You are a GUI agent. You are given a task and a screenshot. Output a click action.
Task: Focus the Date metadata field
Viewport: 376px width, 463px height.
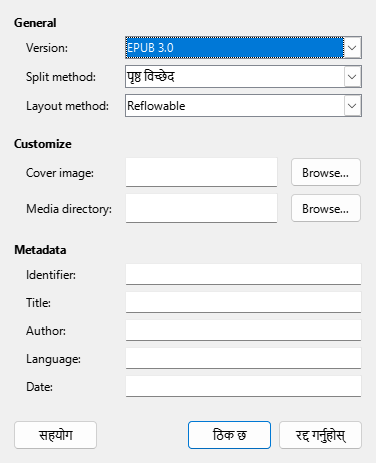pyautogui.click(x=243, y=386)
